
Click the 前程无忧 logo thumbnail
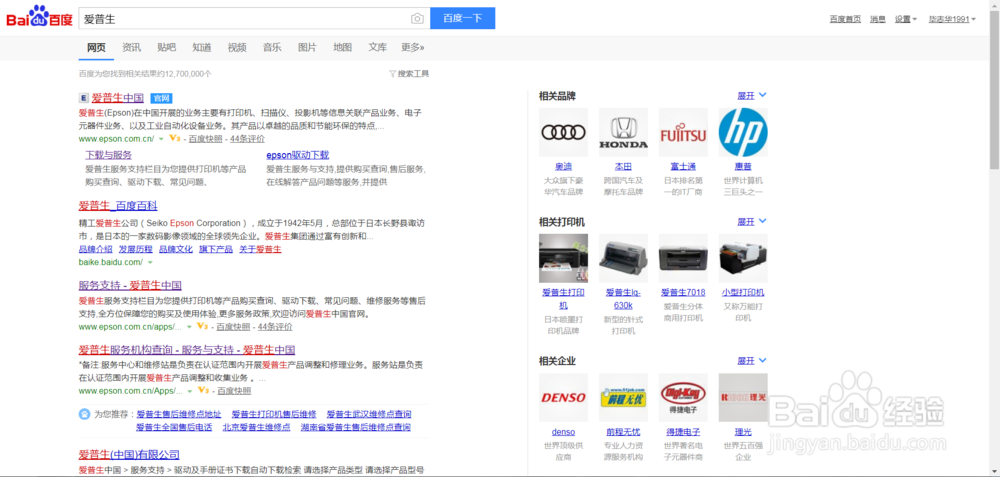(x=623, y=397)
